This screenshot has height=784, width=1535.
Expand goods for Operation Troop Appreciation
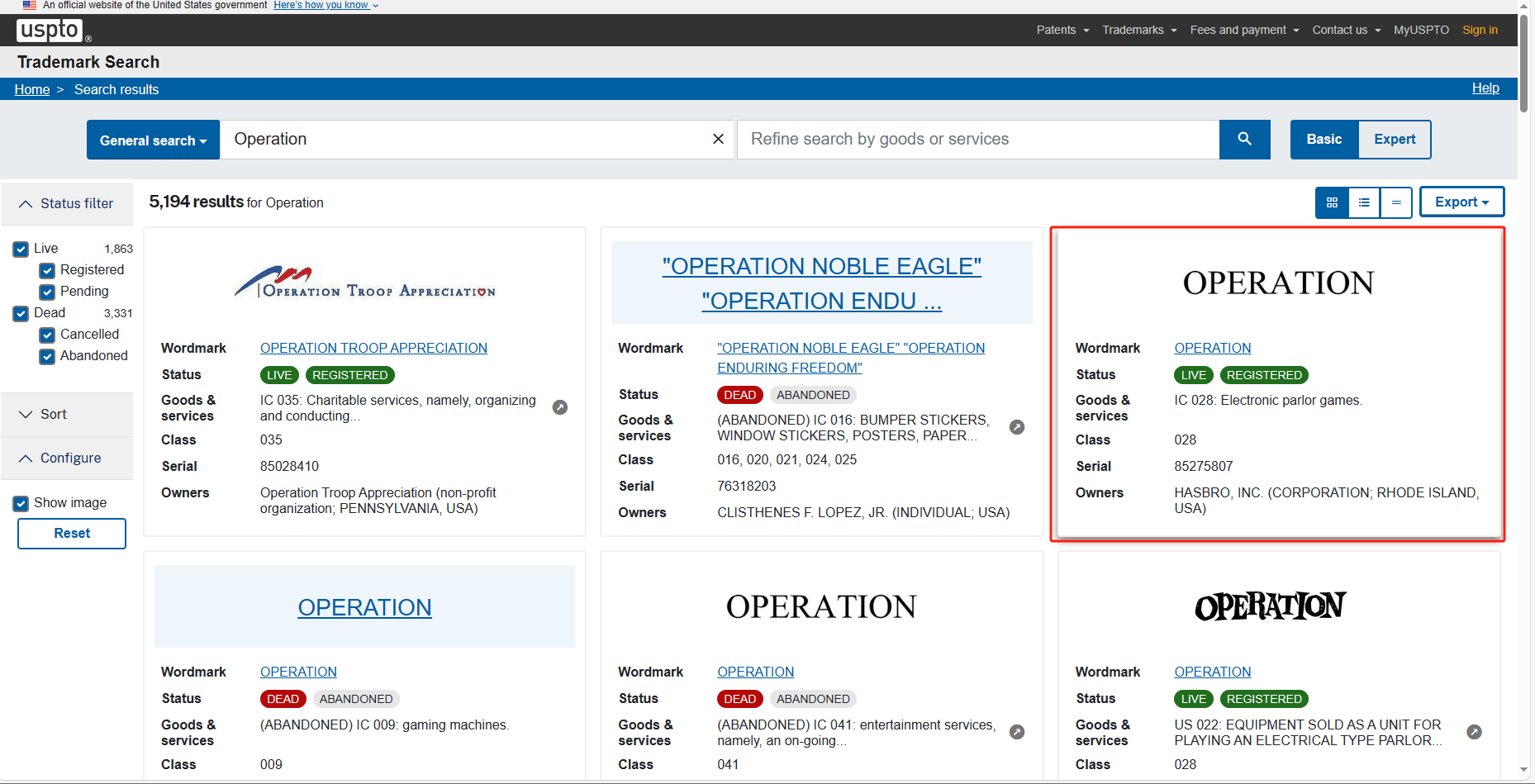[560, 407]
